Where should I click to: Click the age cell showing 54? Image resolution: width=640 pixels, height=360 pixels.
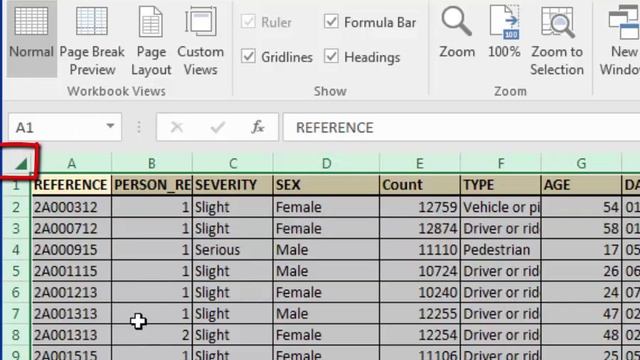coord(581,207)
